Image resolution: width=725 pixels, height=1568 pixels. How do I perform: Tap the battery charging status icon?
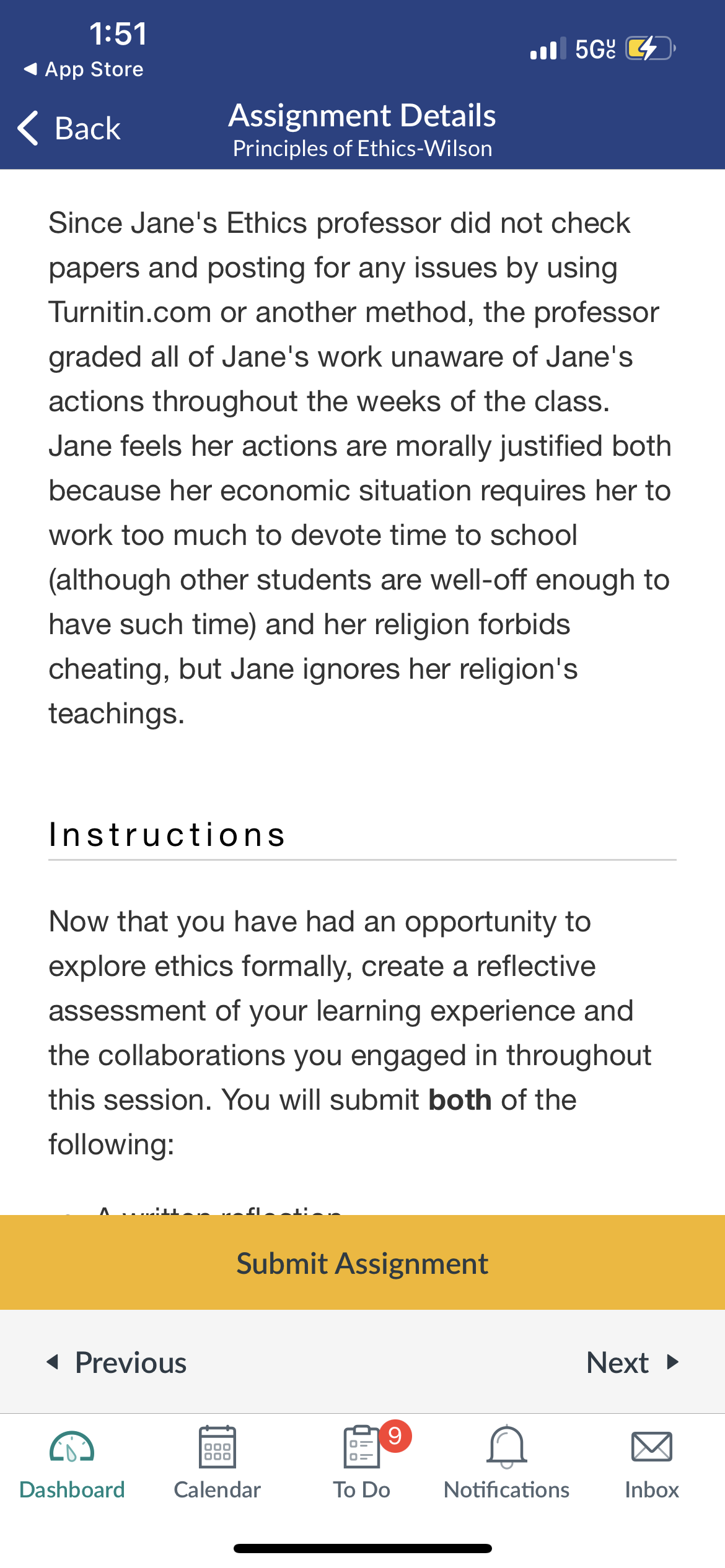click(650, 48)
